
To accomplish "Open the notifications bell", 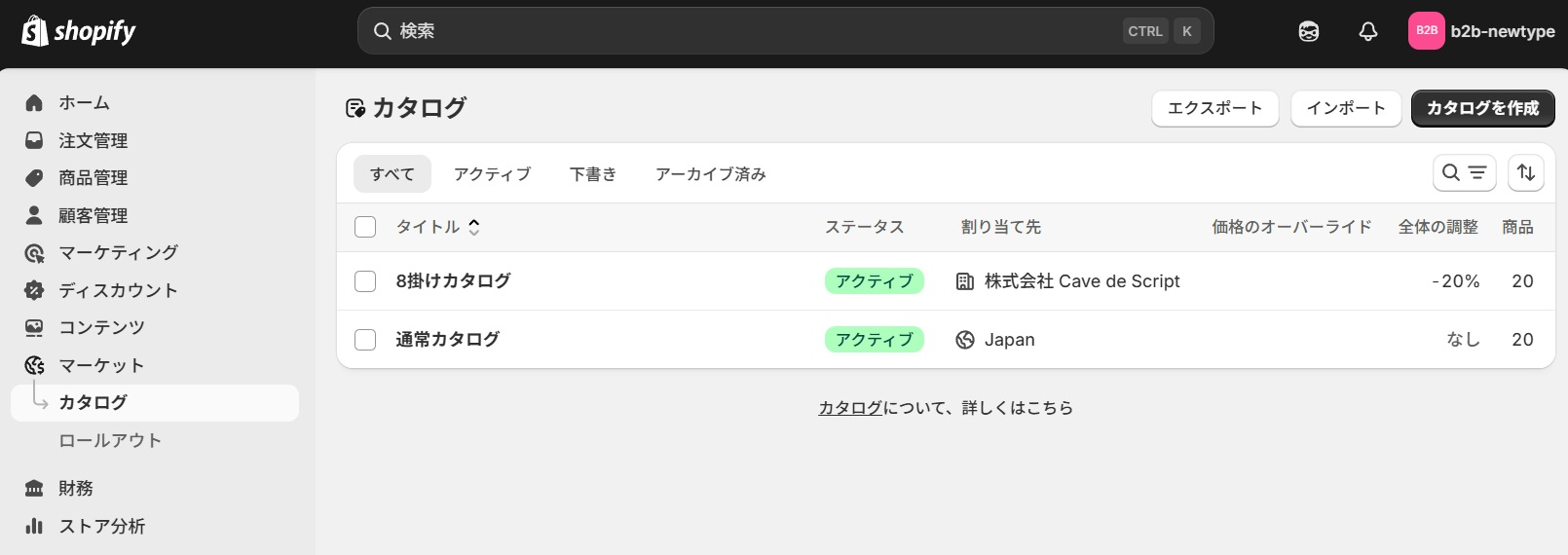I will [x=1368, y=31].
